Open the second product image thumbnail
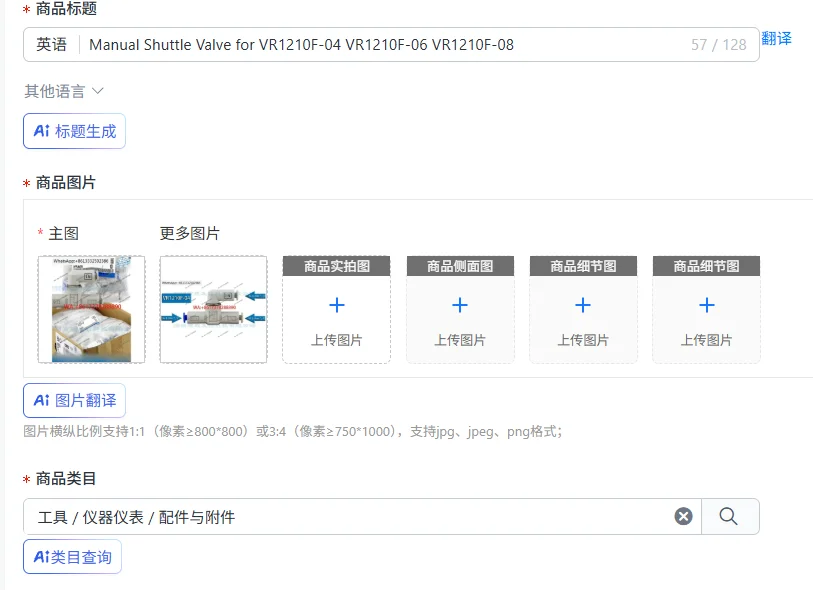 (x=214, y=309)
